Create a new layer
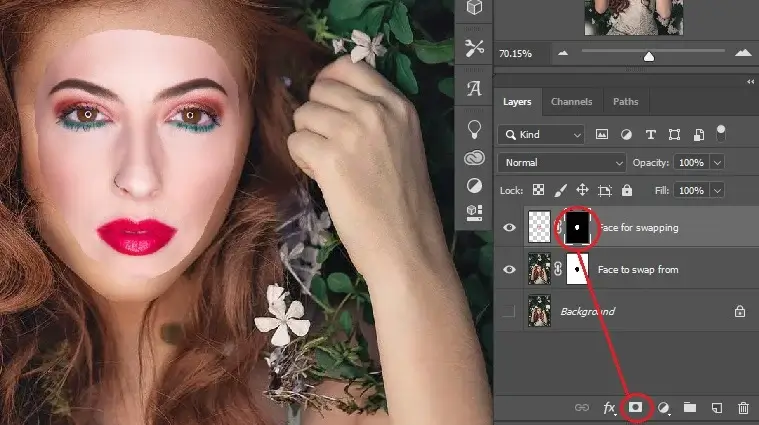Viewport: 759px width, 425px height. 717,408
